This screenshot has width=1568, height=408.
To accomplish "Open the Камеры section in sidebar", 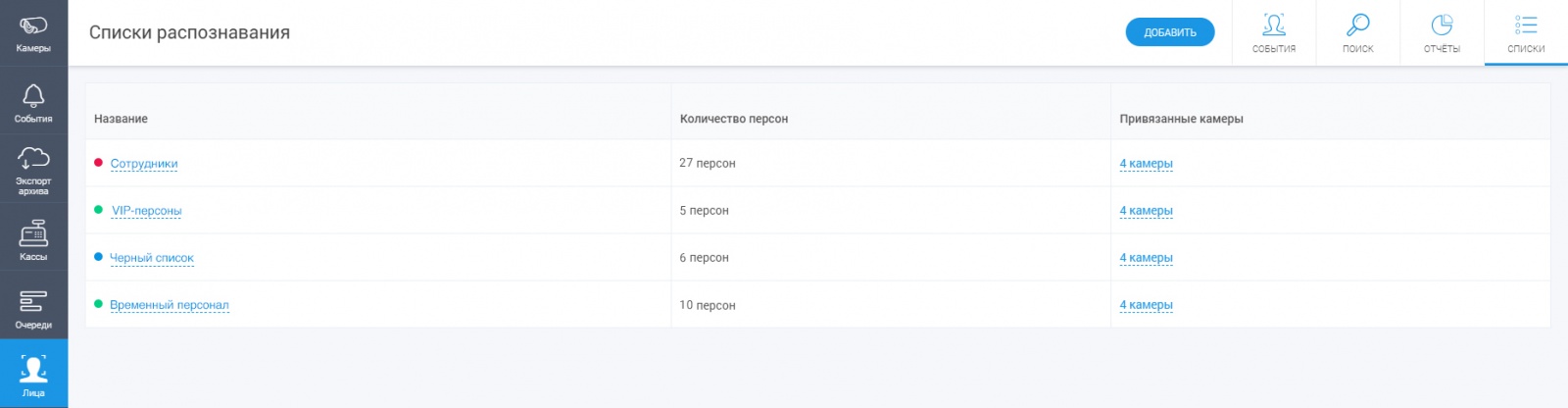I will (33, 32).
